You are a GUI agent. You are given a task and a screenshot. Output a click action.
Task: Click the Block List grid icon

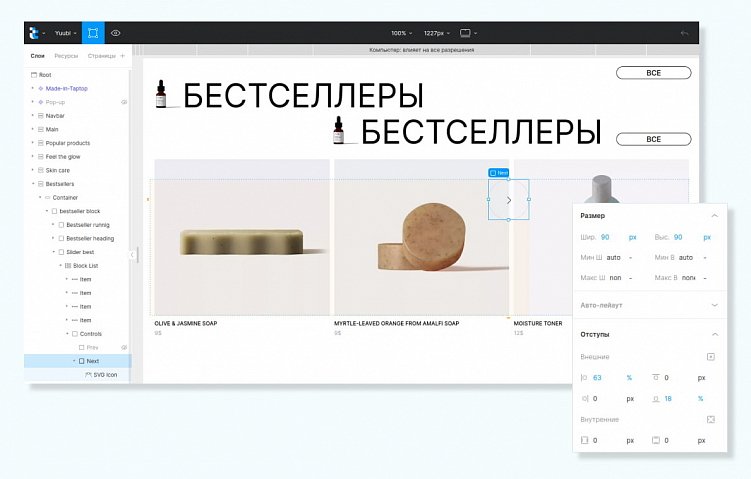[x=68, y=265]
